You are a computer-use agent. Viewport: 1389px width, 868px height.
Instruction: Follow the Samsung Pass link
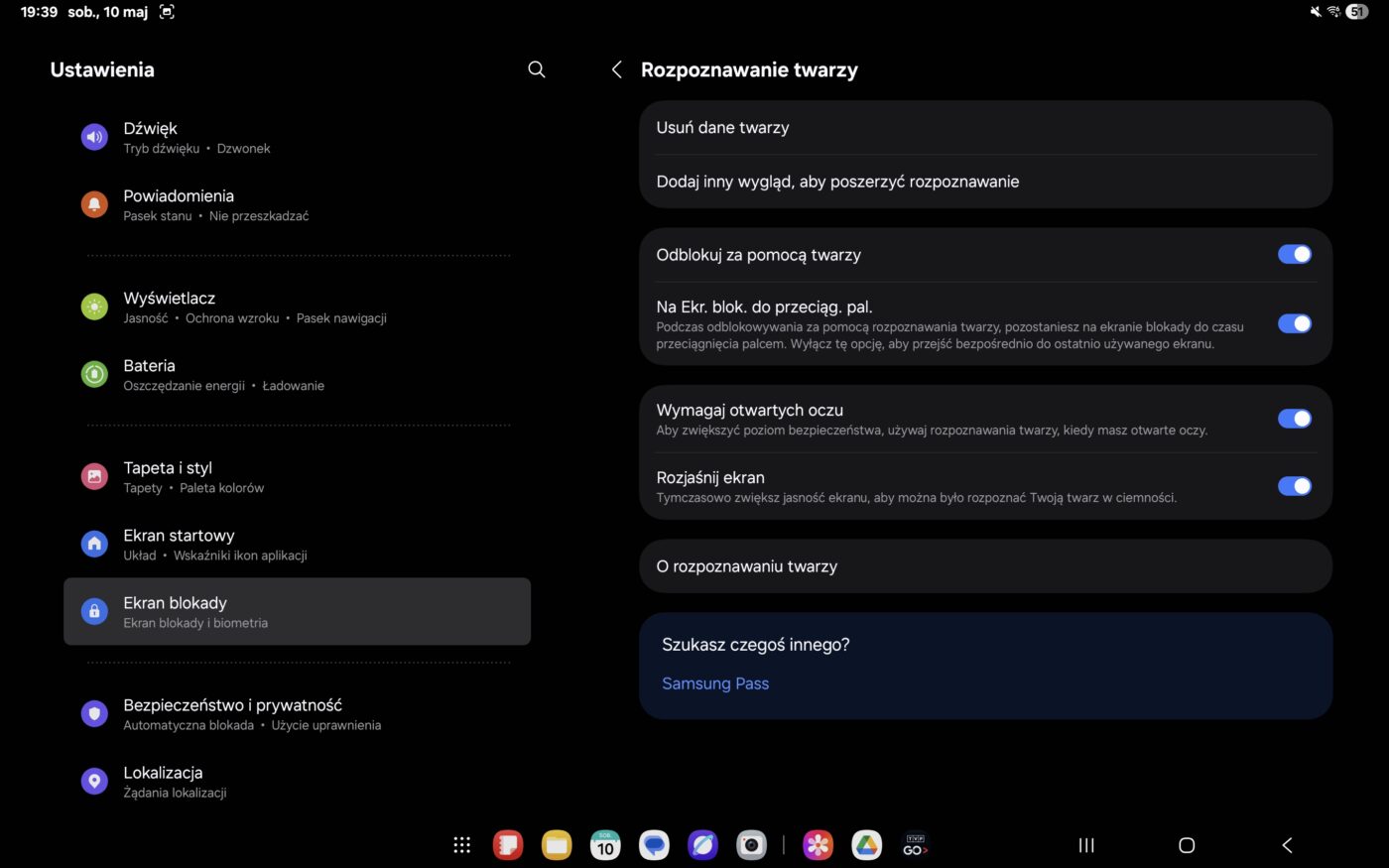coord(715,683)
